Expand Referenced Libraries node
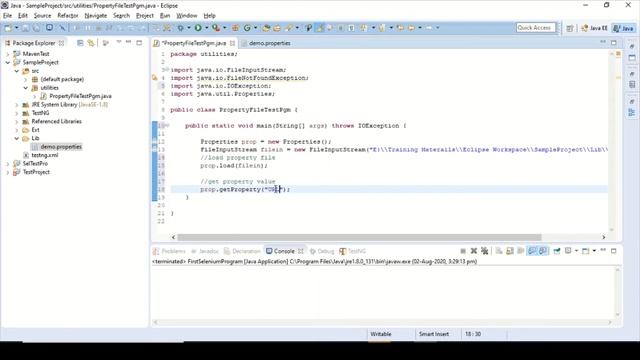 pos(17,121)
